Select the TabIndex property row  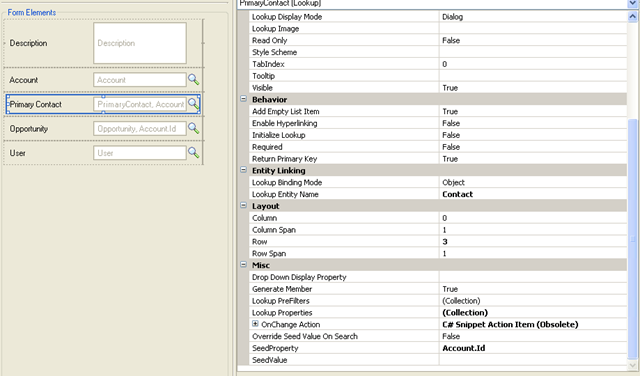[438, 64]
